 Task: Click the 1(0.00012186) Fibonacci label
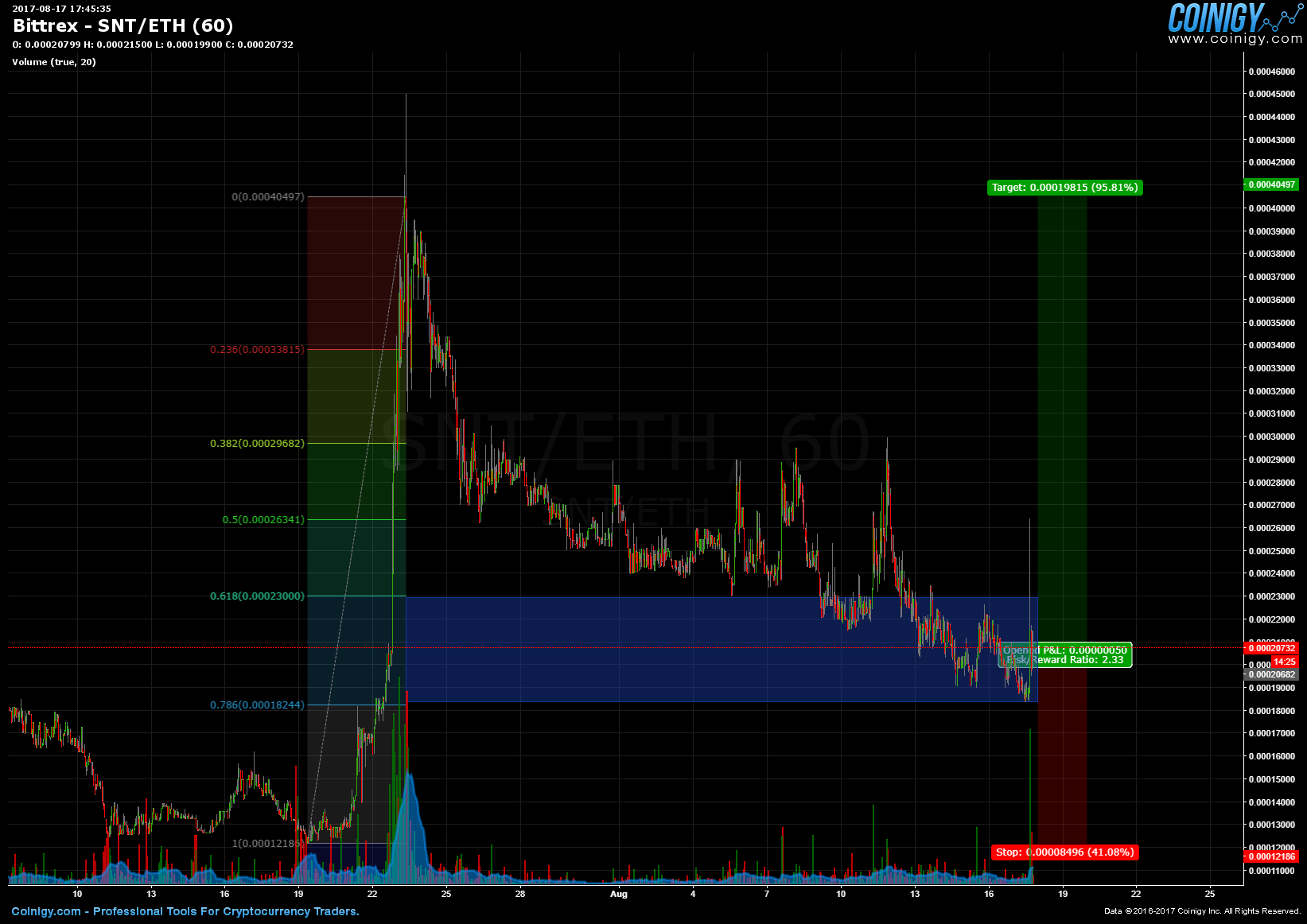click(x=268, y=843)
